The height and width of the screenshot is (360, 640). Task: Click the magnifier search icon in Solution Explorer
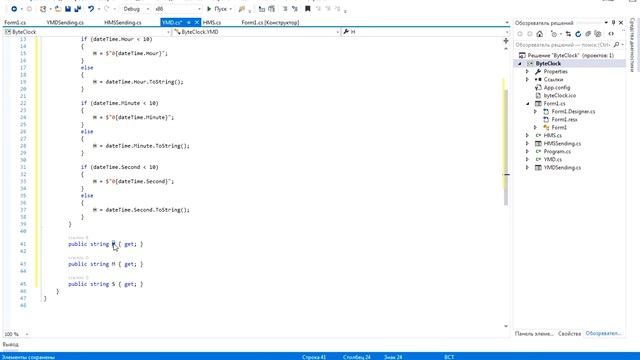coord(617,44)
